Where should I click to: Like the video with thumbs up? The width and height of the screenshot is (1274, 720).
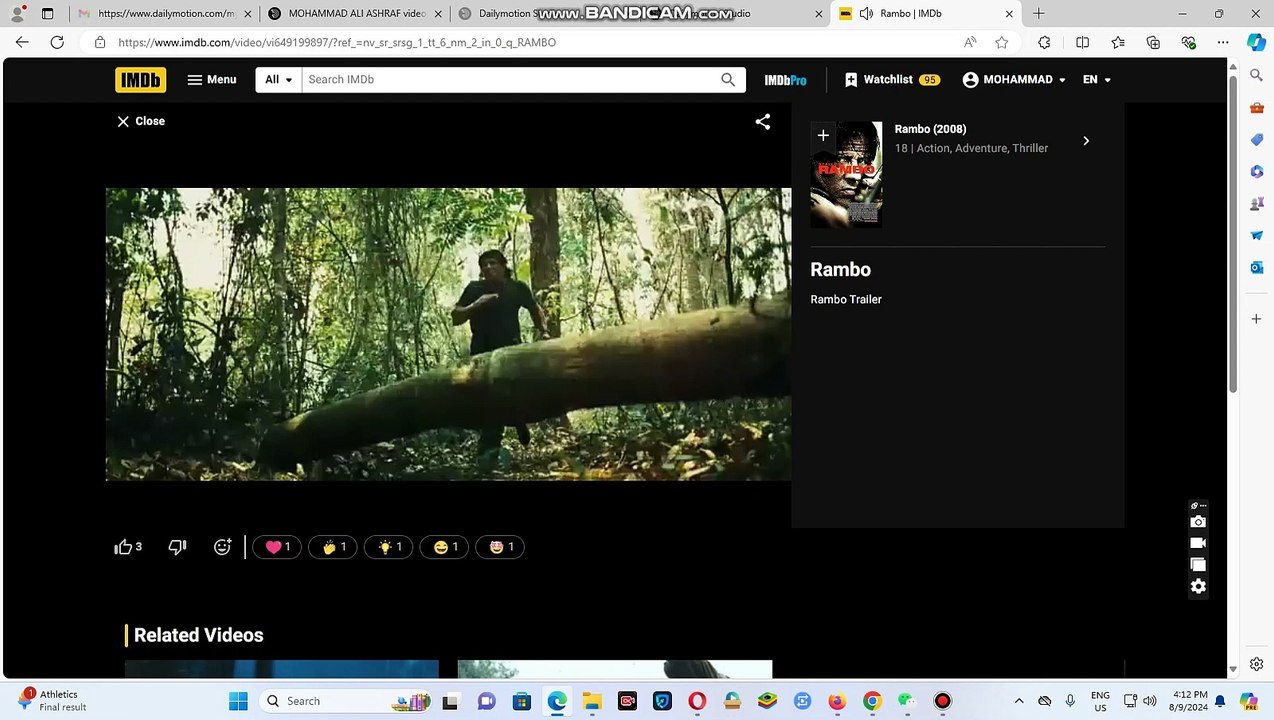(128, 547)
